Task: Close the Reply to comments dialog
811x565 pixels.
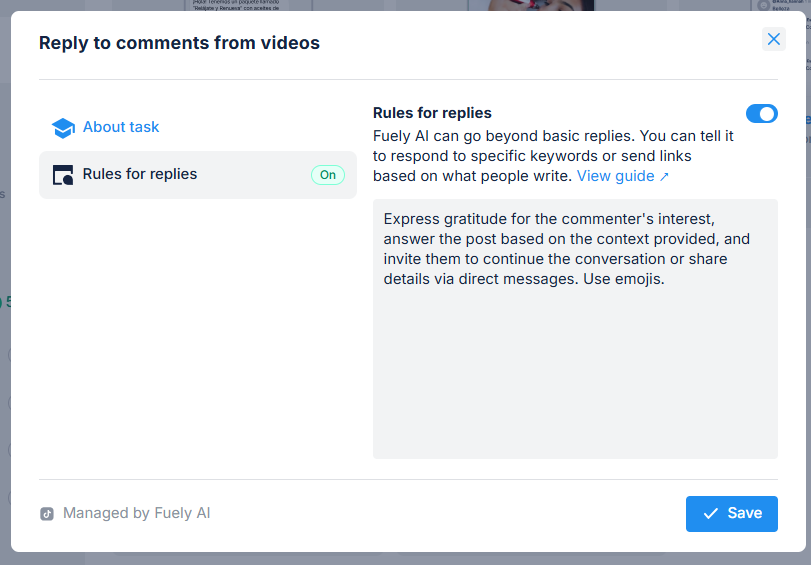Action: (773, 39)
